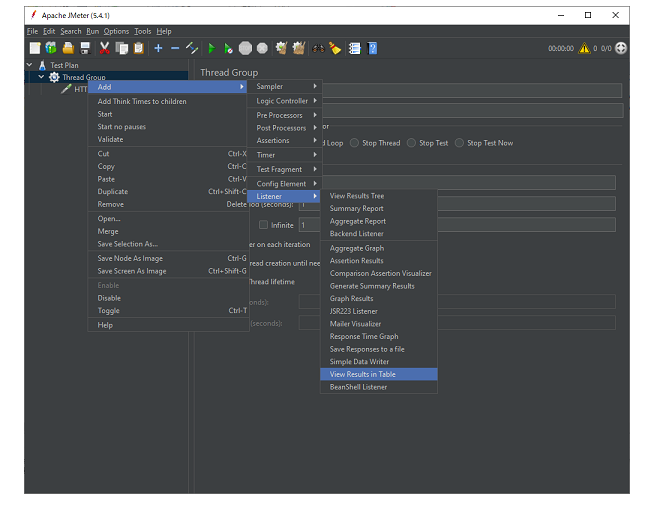Click the Stop toolbar icon
The image size is (657, 506).
point(245,48)
